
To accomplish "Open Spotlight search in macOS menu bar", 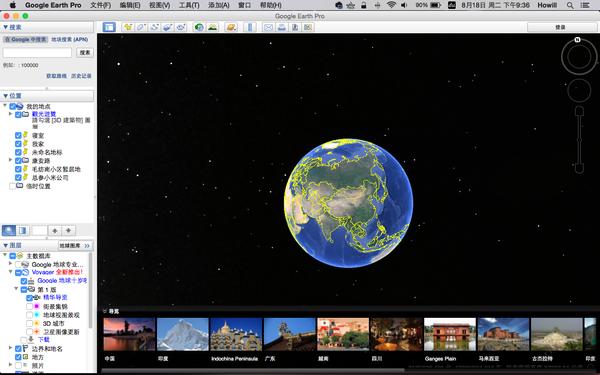I will (570, 5).
